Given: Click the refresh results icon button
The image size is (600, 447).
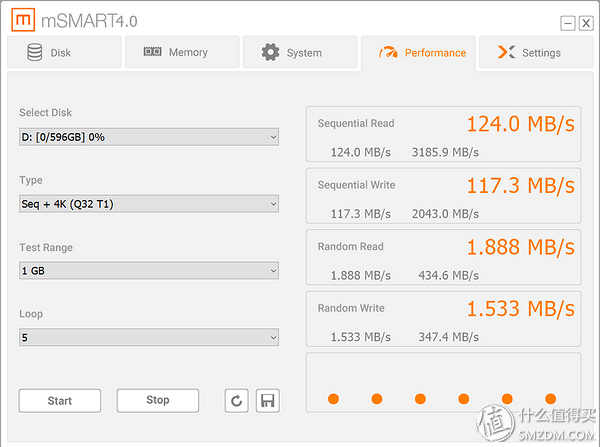Looking at the screenshot, I should click(x=236, y=401).
